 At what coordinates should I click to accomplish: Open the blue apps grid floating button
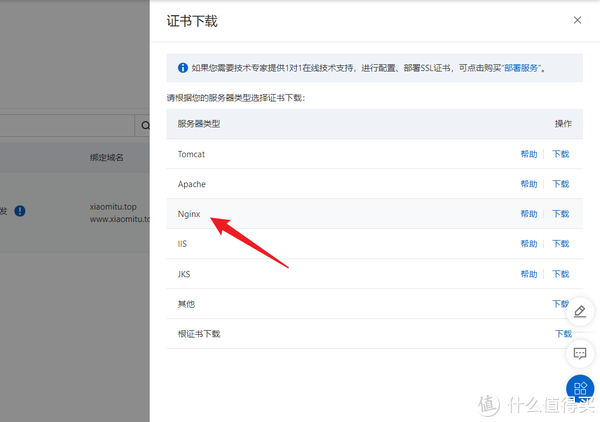tap(580, 389)
